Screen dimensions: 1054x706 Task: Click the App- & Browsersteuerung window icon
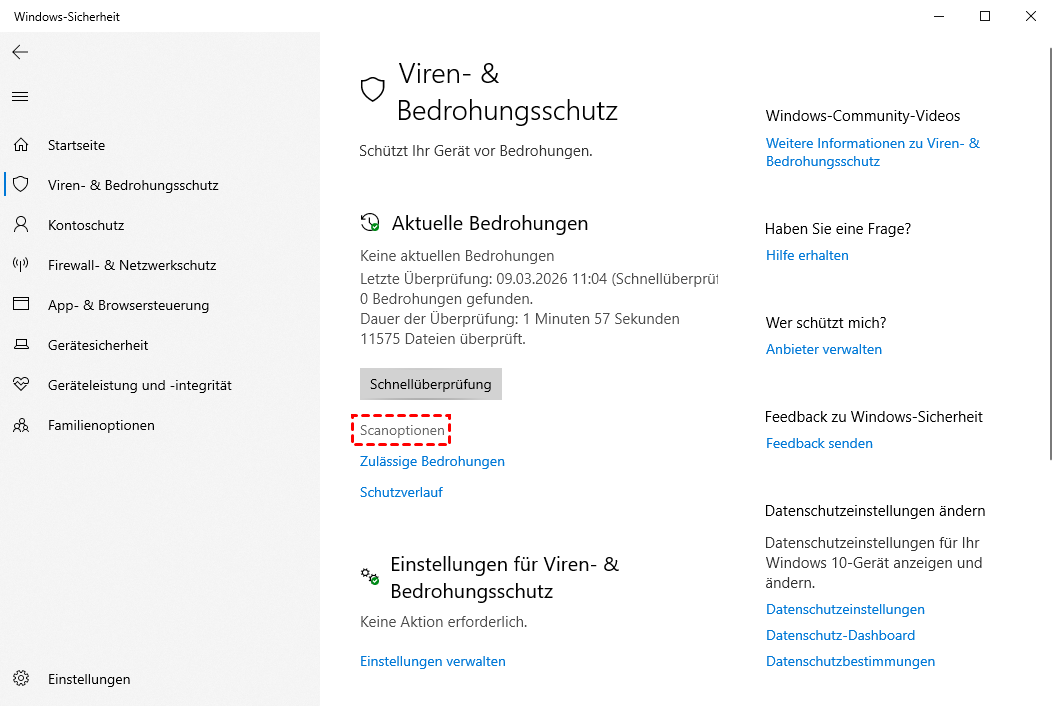(x=20, y=305)
